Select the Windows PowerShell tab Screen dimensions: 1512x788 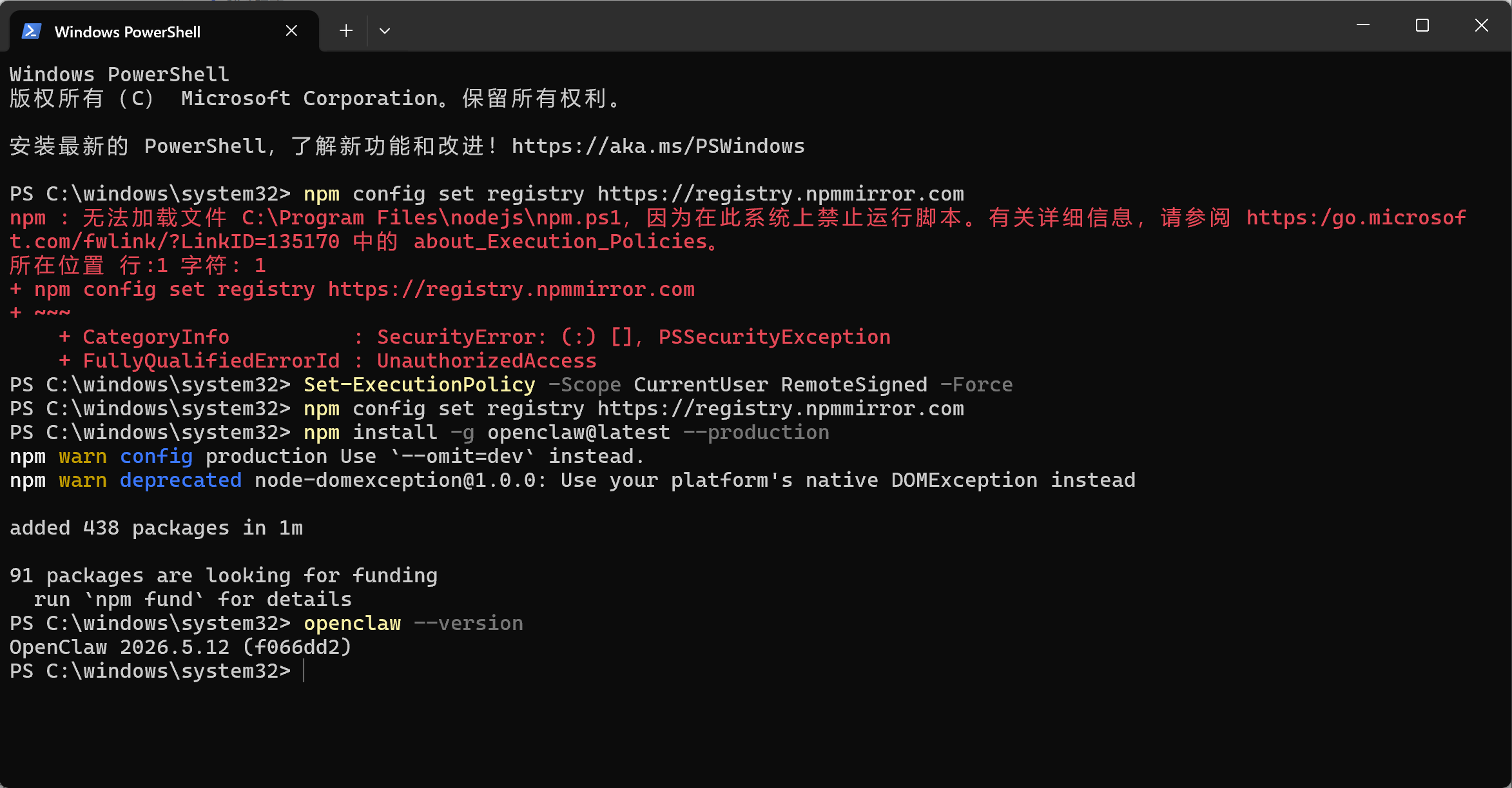point(163,31)
